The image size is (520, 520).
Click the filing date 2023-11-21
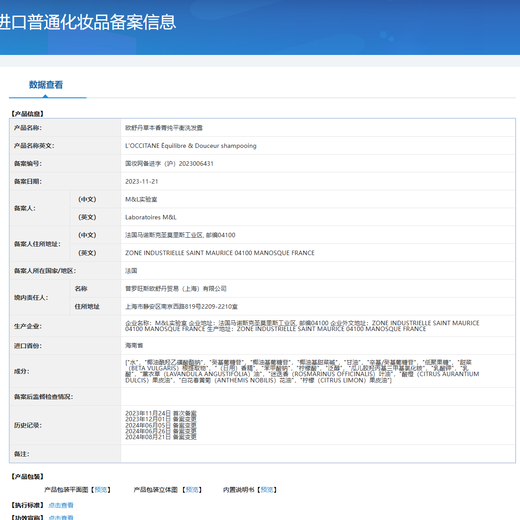tap(141, 181)
